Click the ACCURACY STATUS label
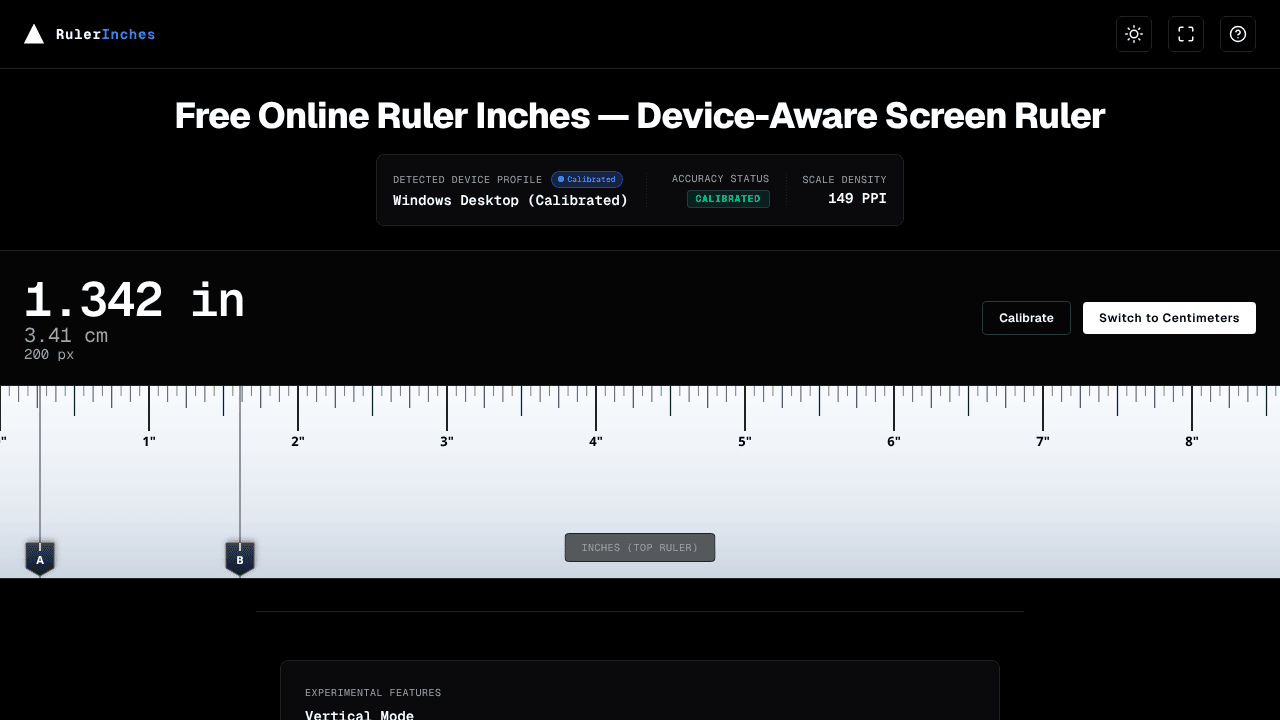 pyautogui.click(x=720, y=179)
